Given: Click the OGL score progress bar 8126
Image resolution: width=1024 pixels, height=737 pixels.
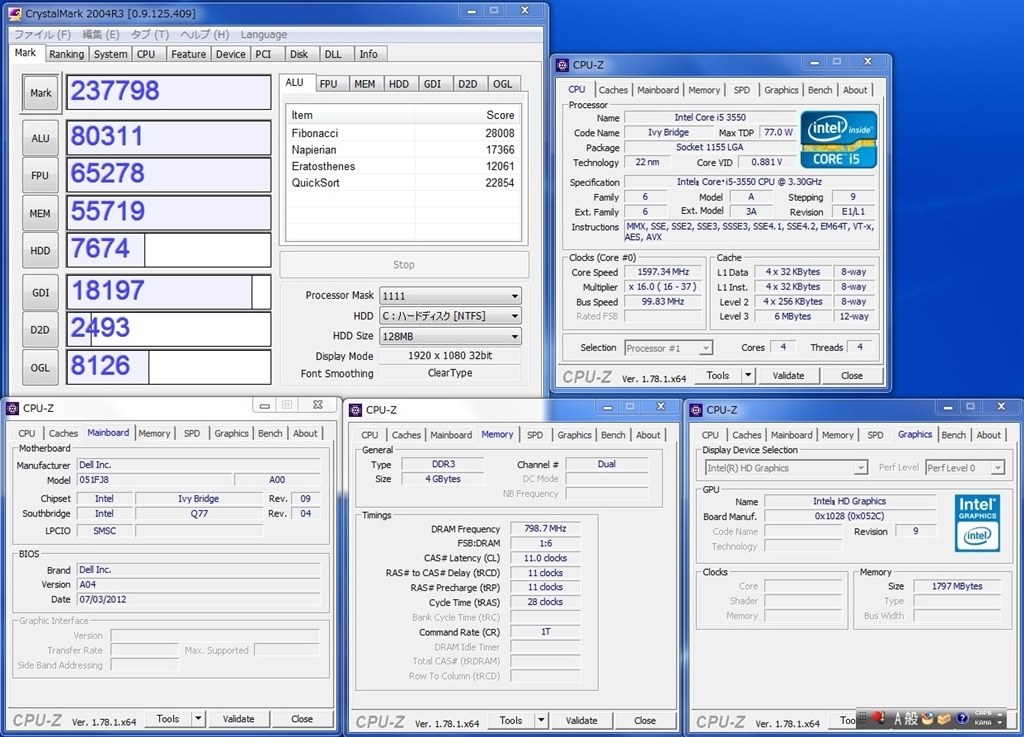Looking at the screenshot, I should click(168, 367).
